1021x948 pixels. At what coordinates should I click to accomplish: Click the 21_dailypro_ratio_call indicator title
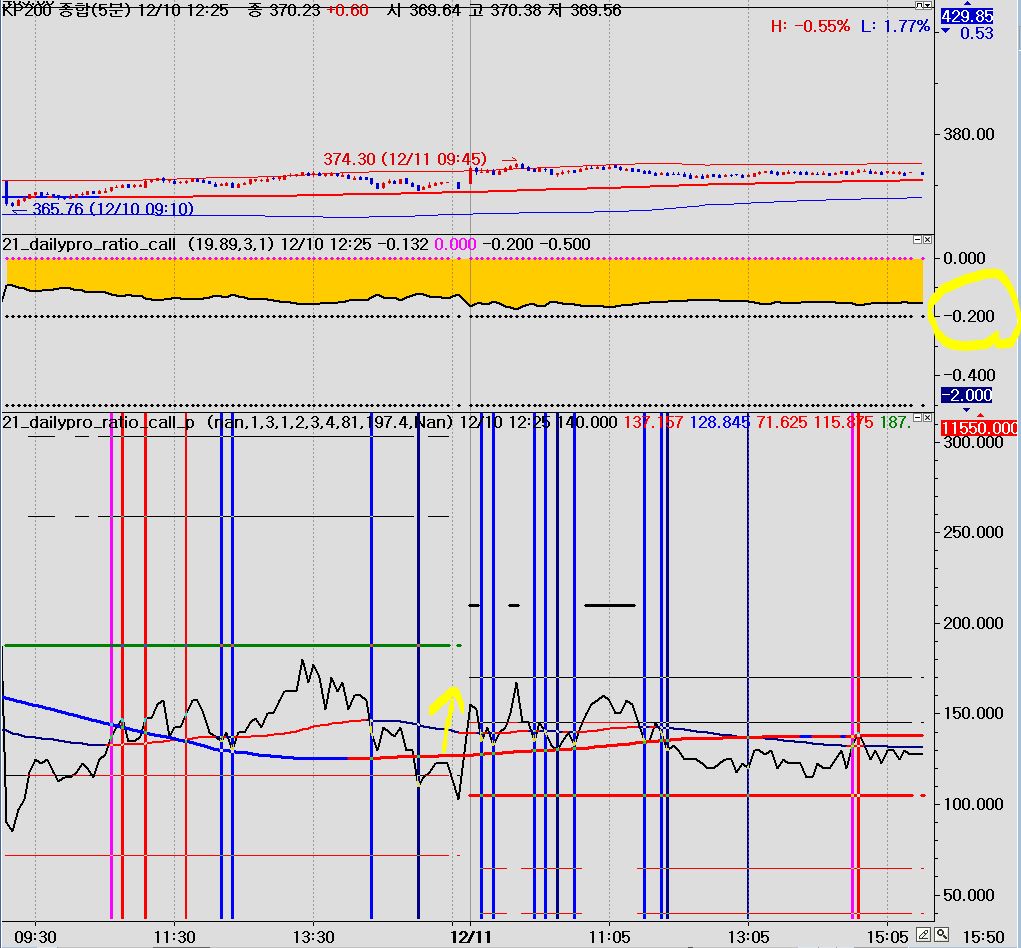[89, 244]
